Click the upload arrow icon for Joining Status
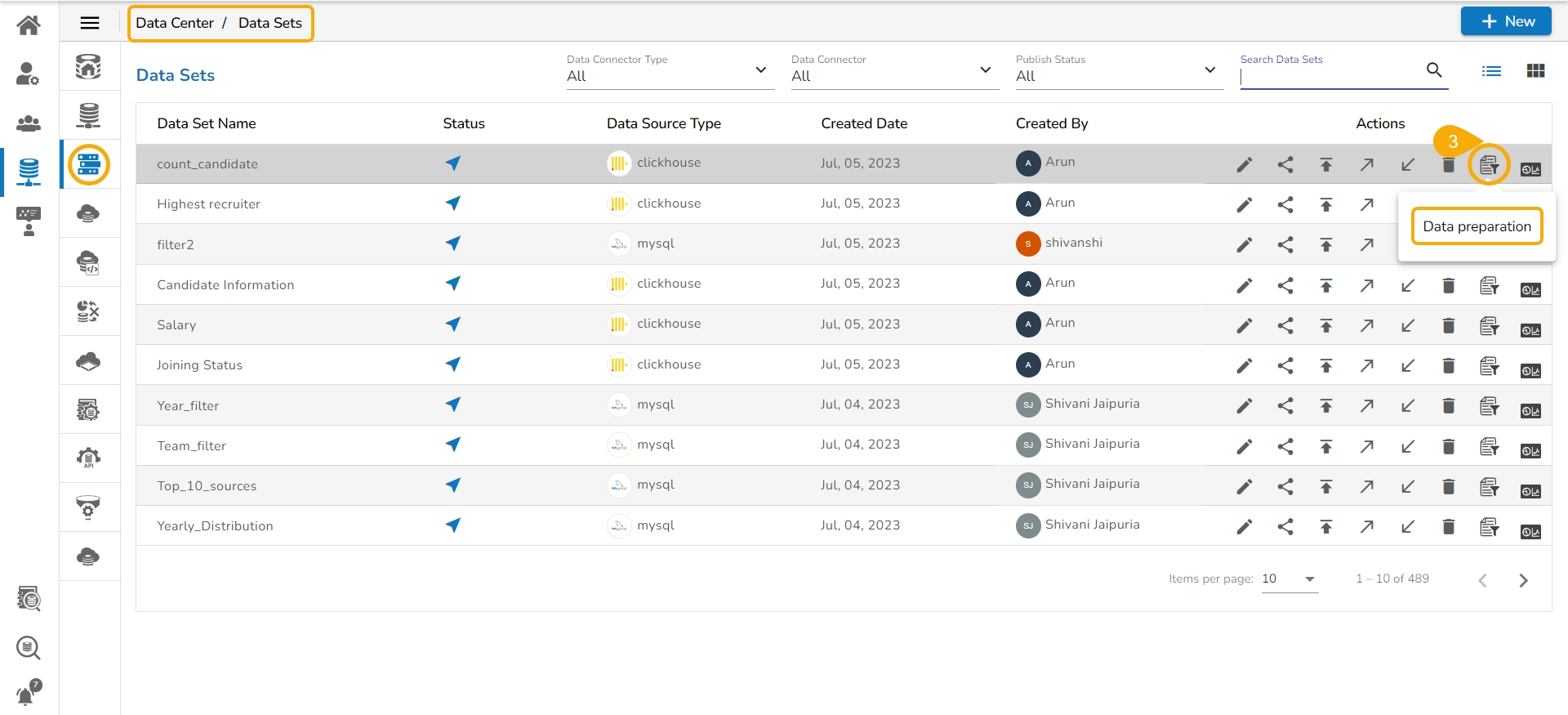 1325,366
